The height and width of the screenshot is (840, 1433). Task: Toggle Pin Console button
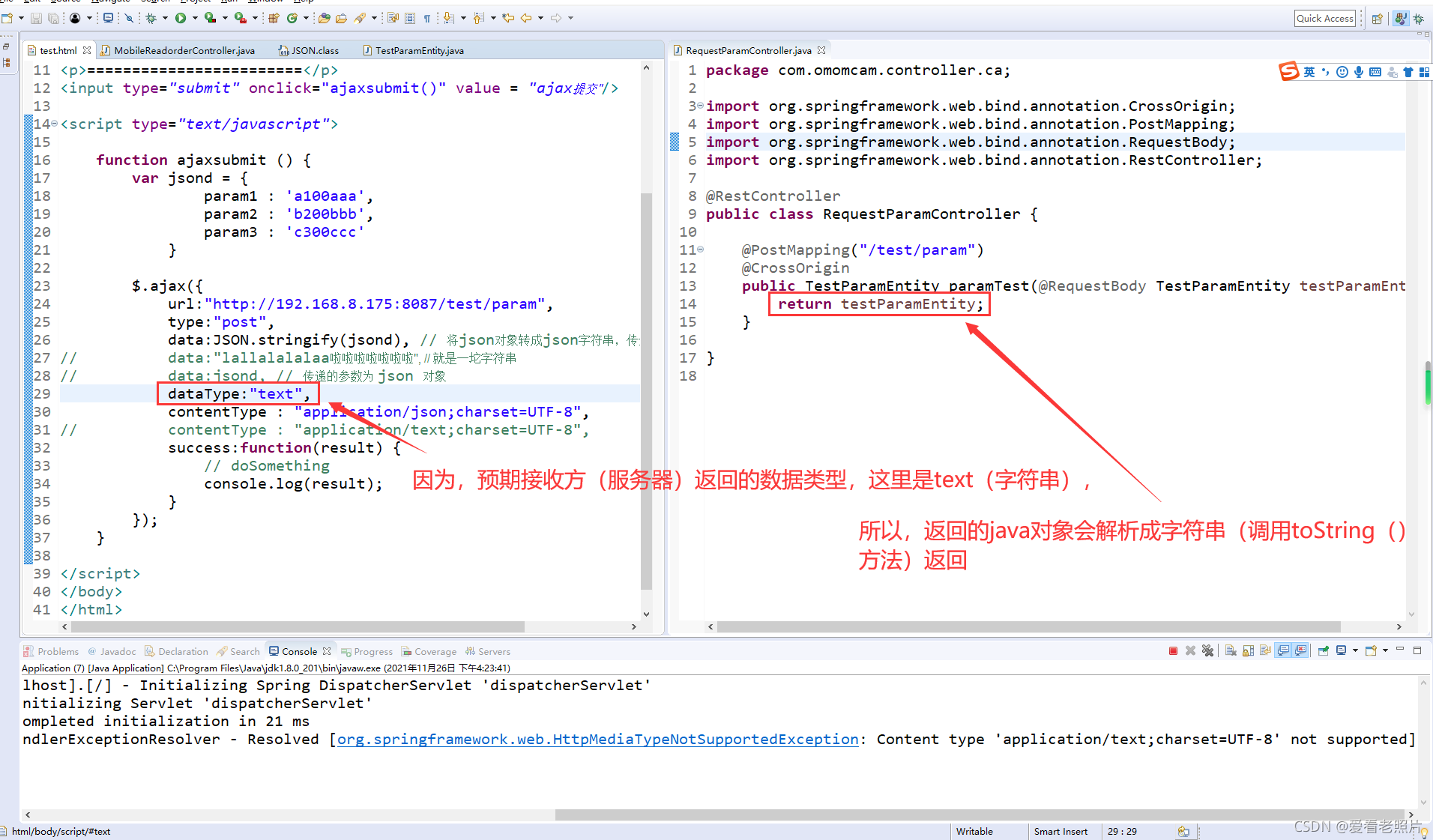tap(1324, 650)
